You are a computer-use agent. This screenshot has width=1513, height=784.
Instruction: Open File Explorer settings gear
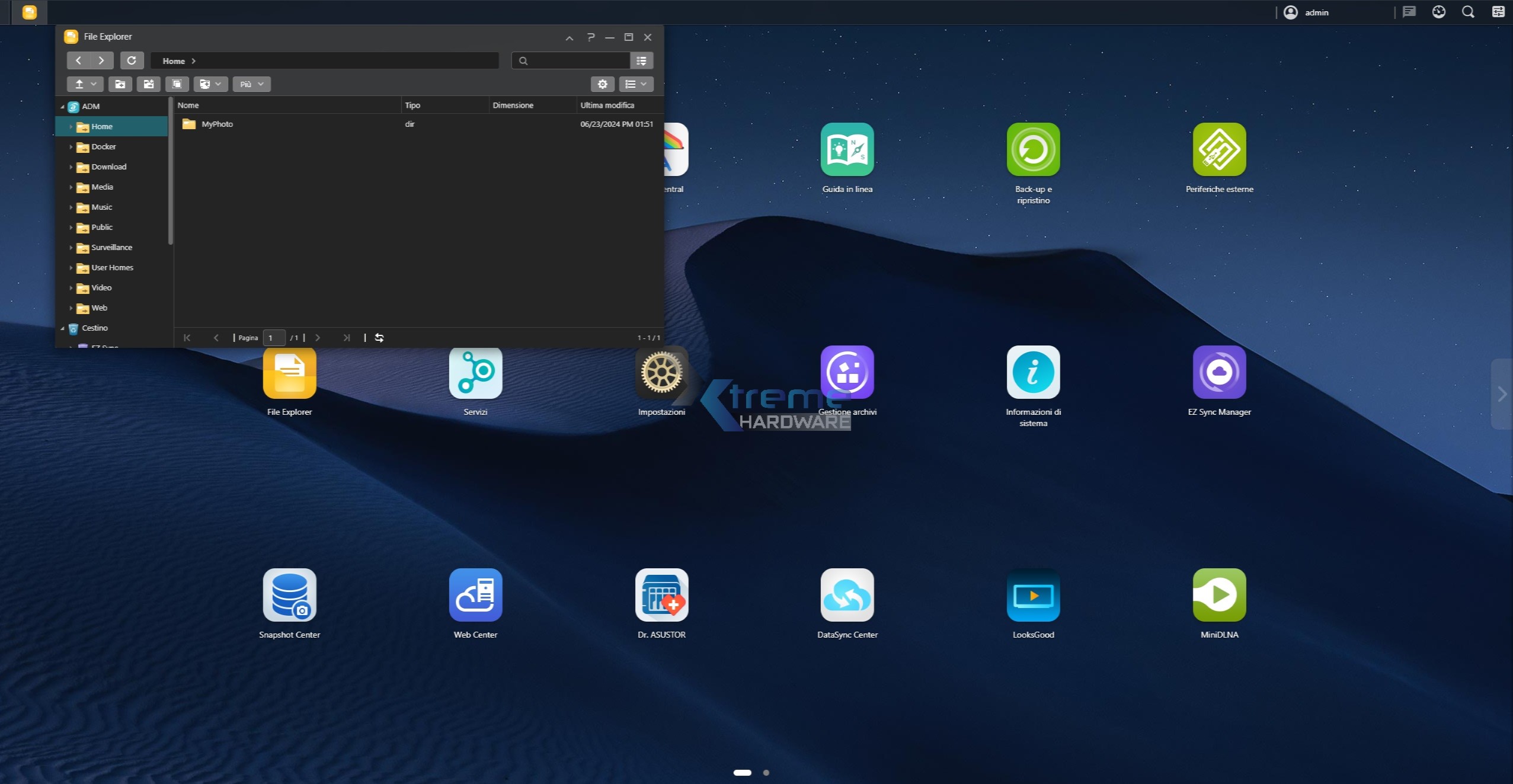click(602, 84)
